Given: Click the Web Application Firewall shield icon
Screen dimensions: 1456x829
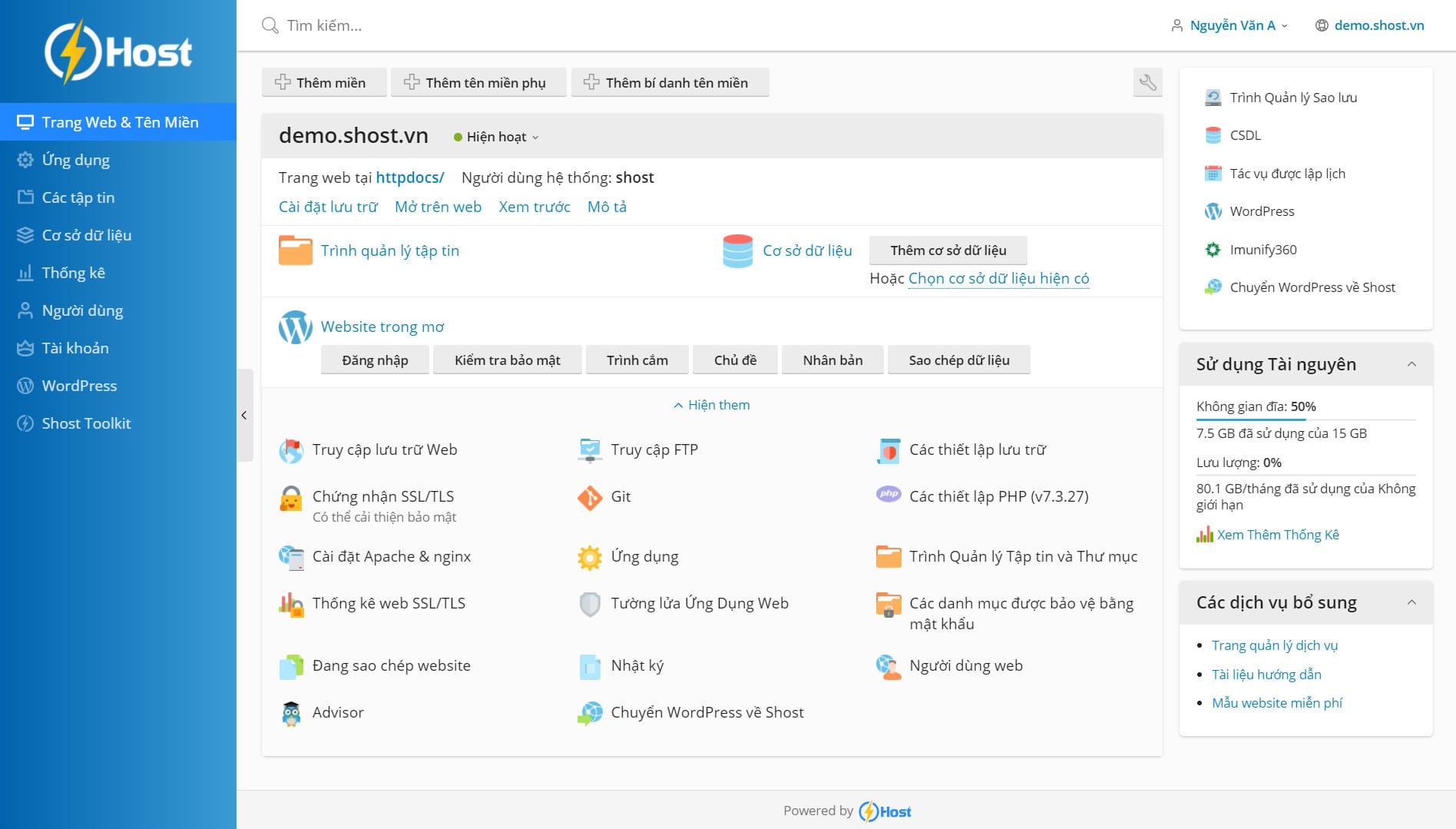Looking at the screenshot, I should click(590, 605).
